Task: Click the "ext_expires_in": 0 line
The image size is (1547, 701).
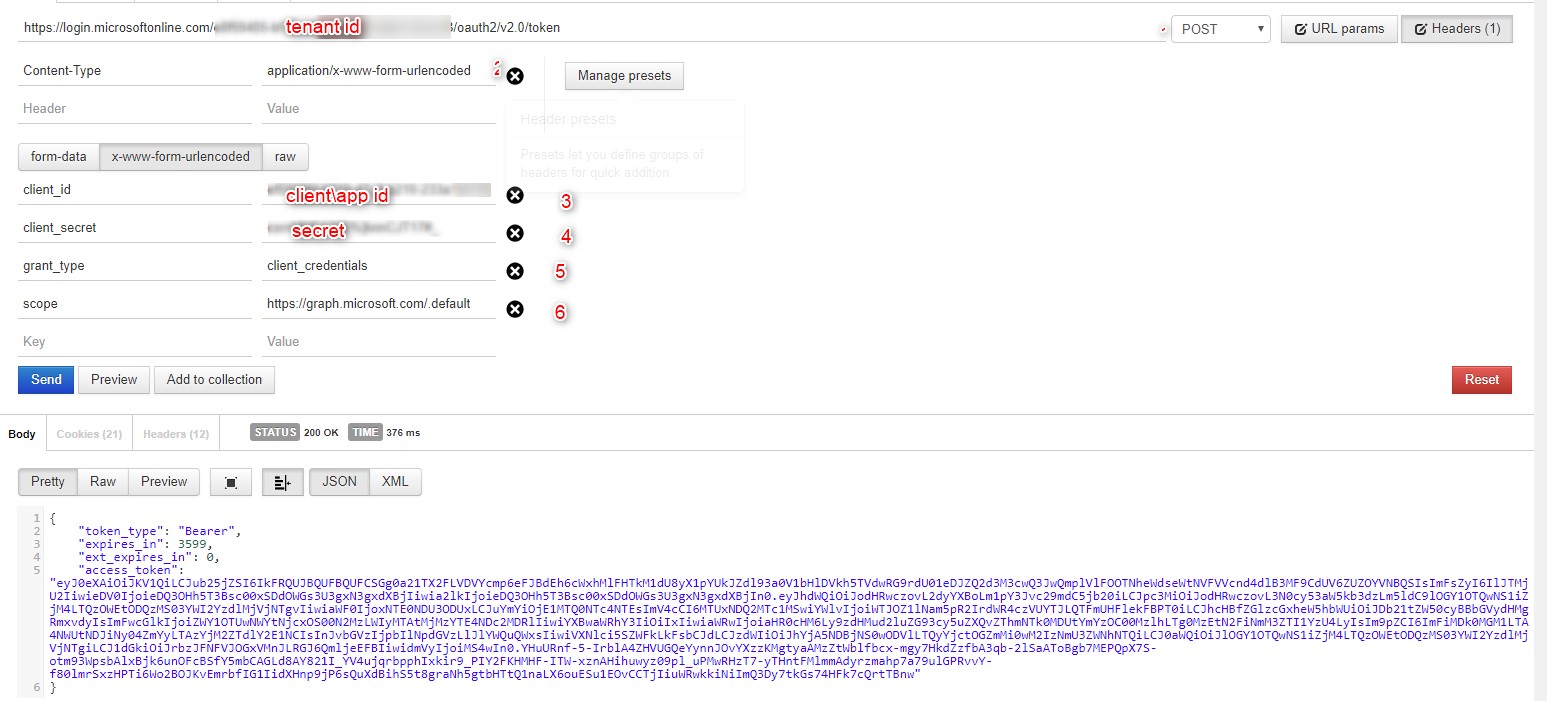Action: (x=149, y=557)
